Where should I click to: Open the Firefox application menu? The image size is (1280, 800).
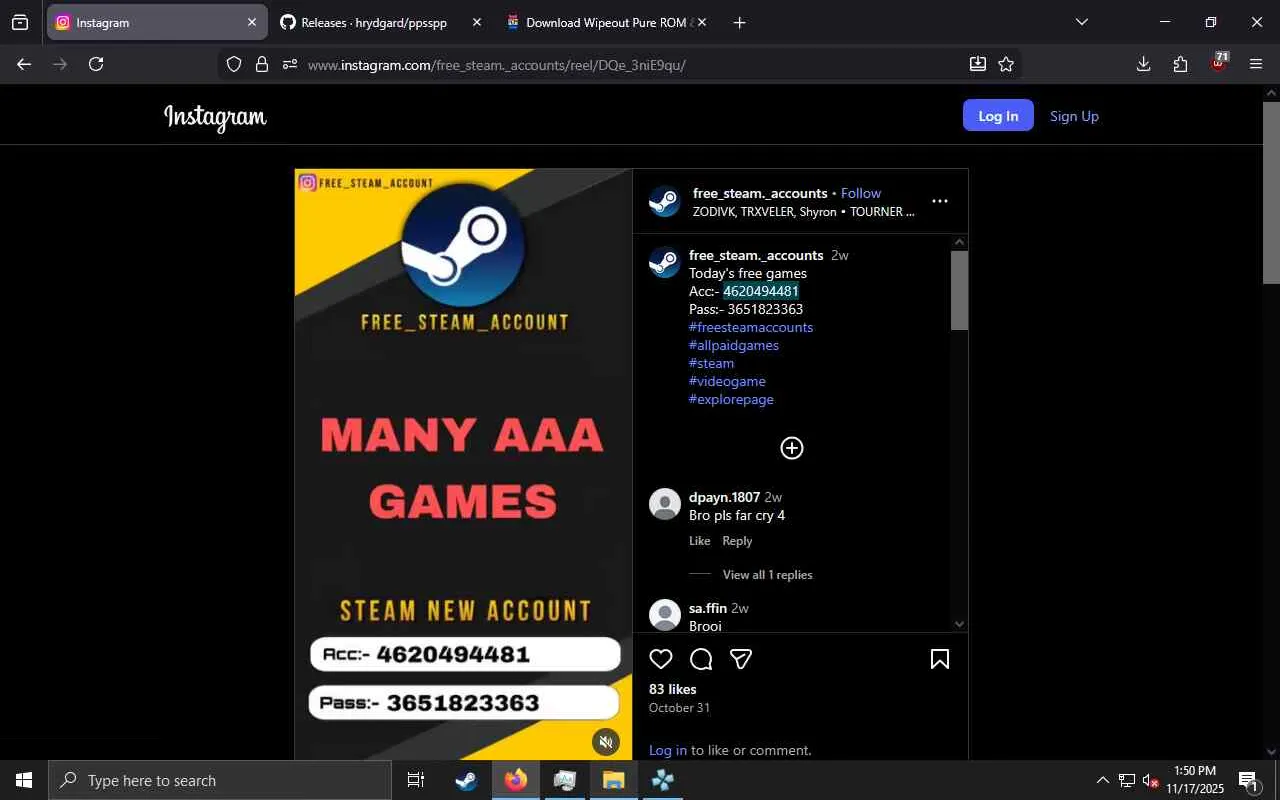[x=1256, y=64]
